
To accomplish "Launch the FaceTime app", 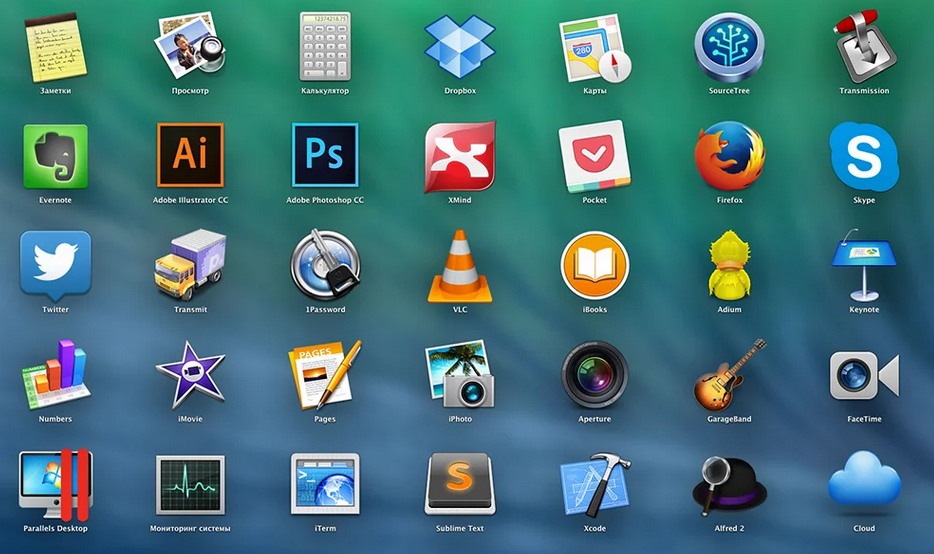I will click(864, 375).
